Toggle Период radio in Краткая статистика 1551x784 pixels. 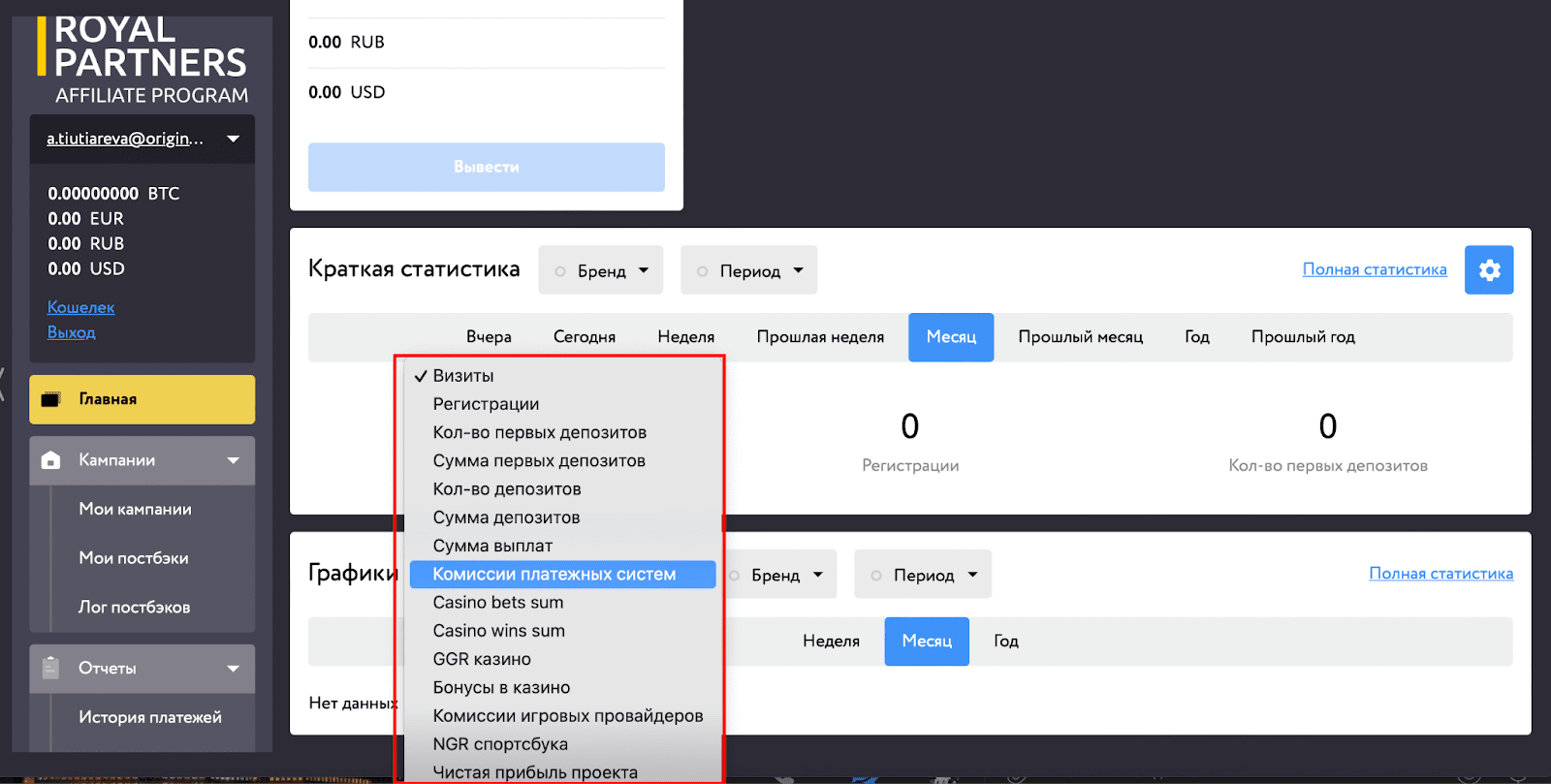[x=703, y=271]
